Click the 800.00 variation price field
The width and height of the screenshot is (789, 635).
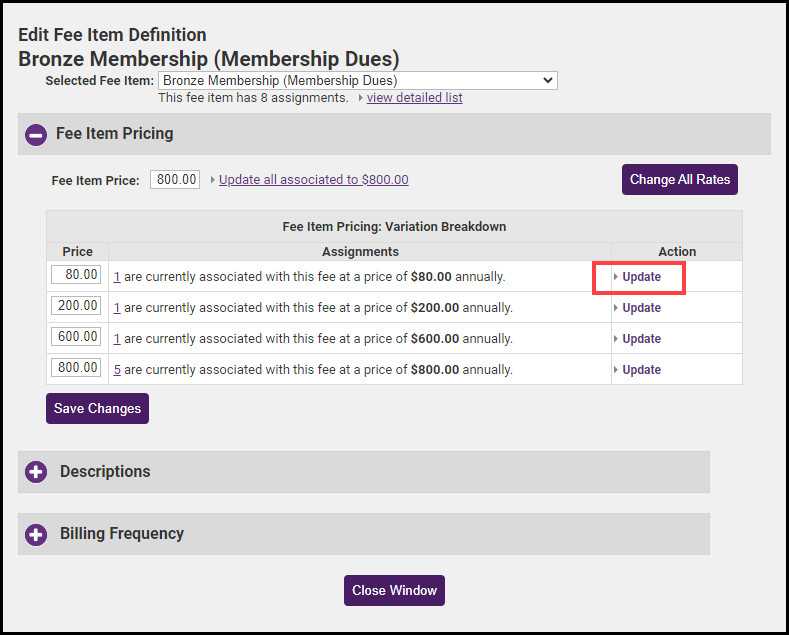77,368
